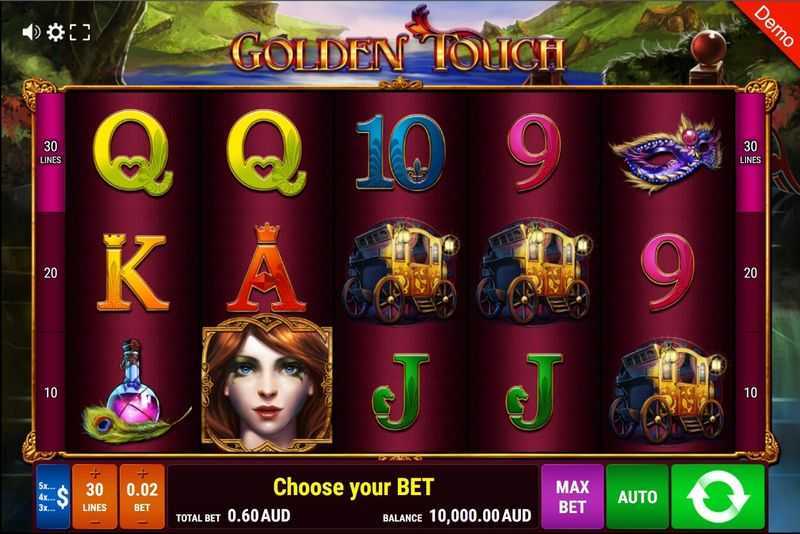This screenshot has width=800, height=534.
Task: Click the MAX BET button
Action: [572, 497]
